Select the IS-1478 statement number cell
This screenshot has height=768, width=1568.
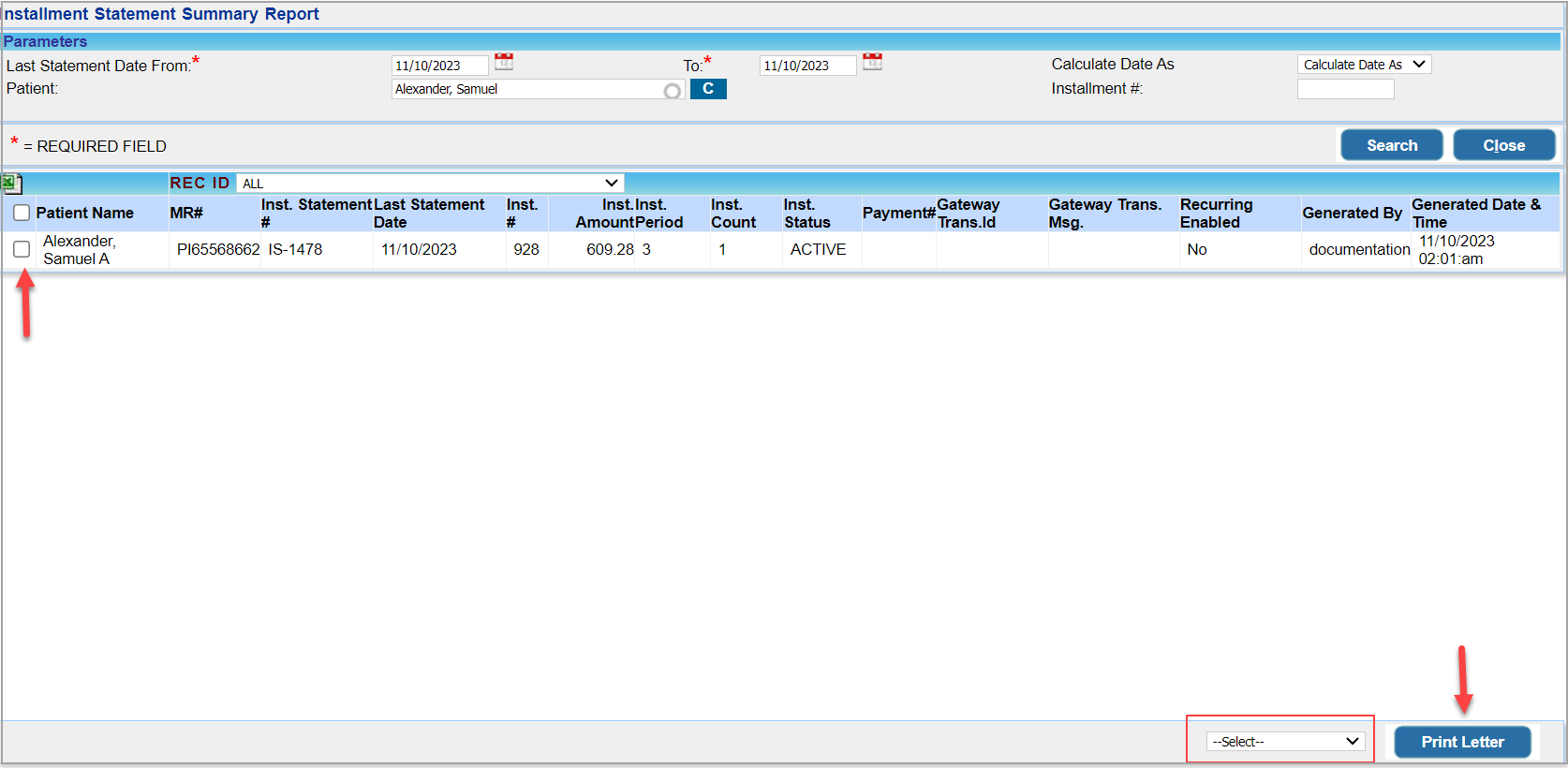[295, 249]
